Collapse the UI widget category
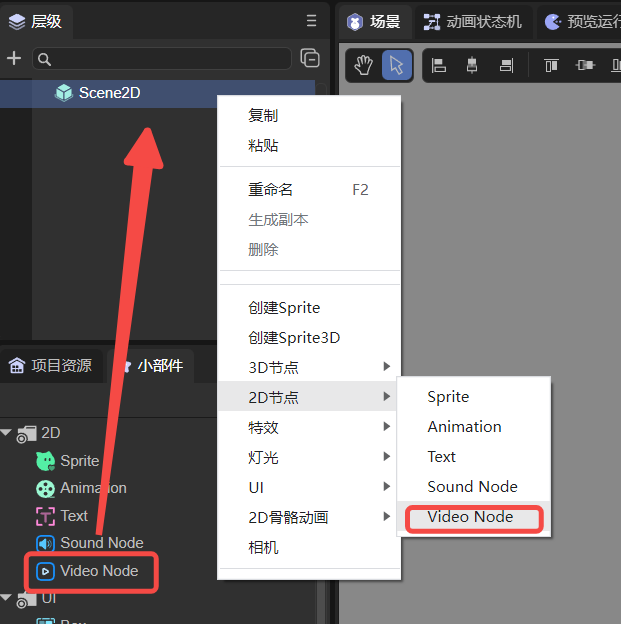This screenshot has width=621, height=624. 7,598
